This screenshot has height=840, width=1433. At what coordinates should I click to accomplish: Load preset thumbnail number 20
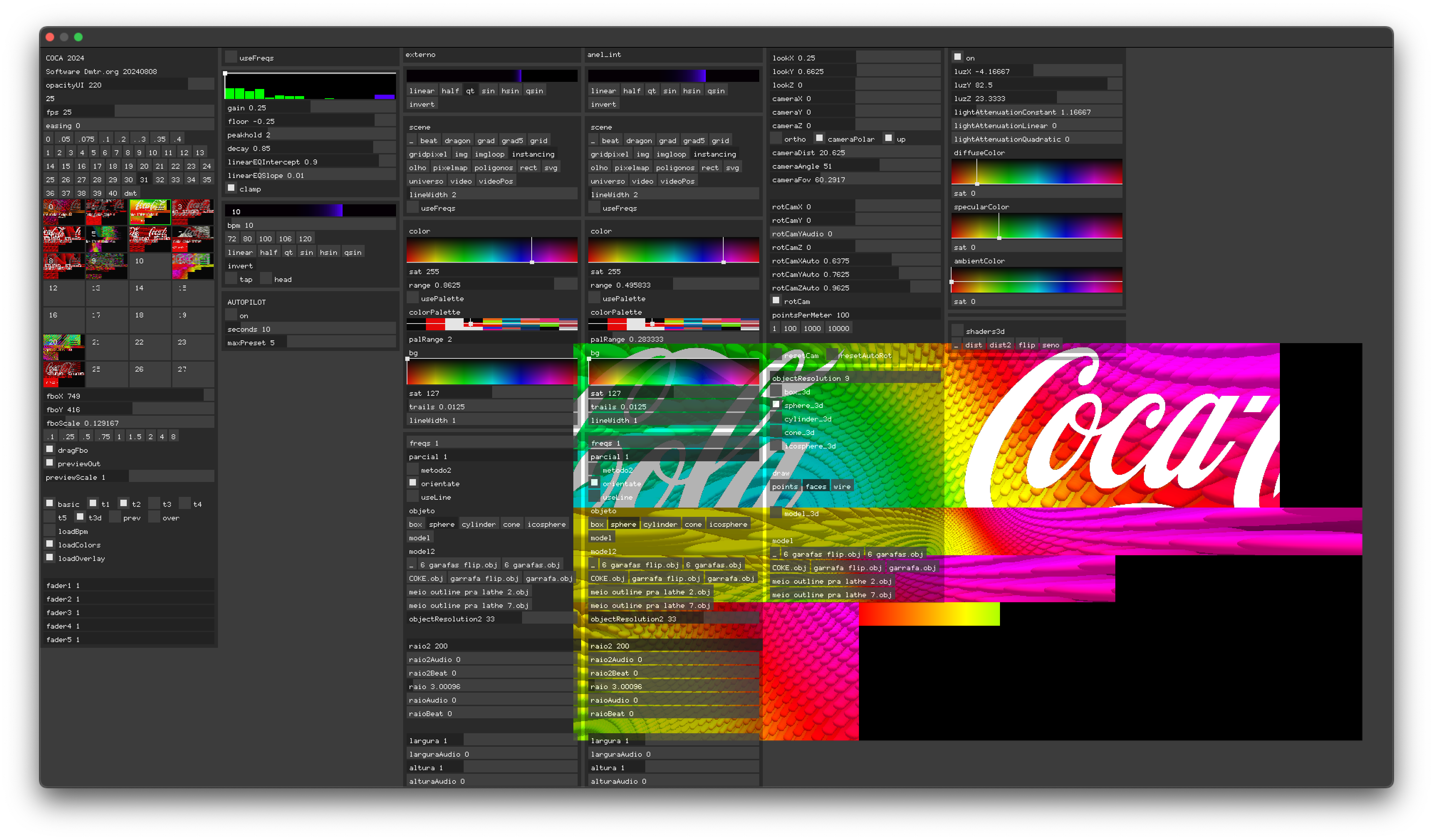coord(64,347)
